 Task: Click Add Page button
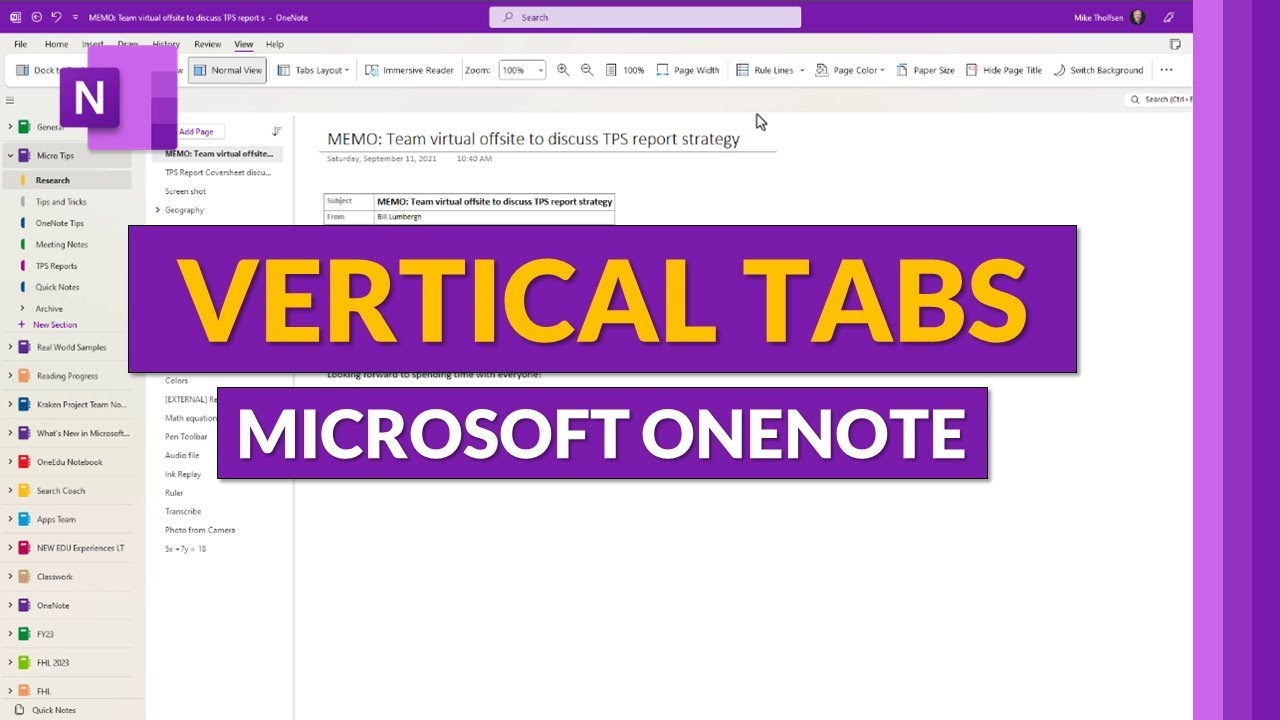click(195, 131)
